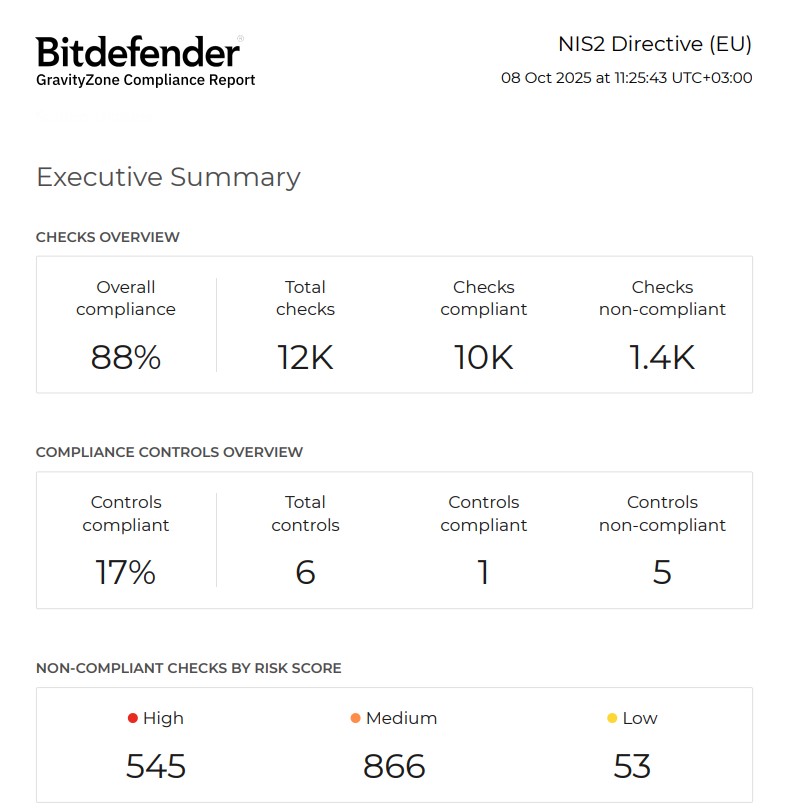This screenshot has height=808, width=789.
Task: Click the total controls value 6
Action: click(x=305, y=572)
